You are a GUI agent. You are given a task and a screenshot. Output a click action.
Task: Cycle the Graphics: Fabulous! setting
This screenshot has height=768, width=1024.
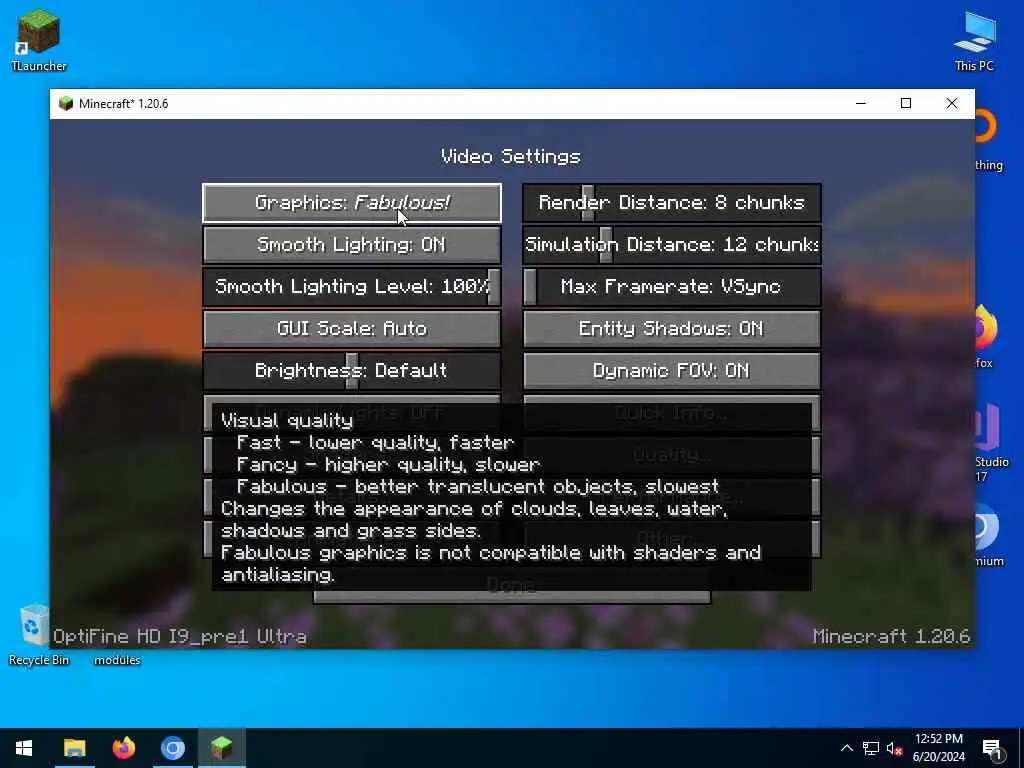coord(352,202)
